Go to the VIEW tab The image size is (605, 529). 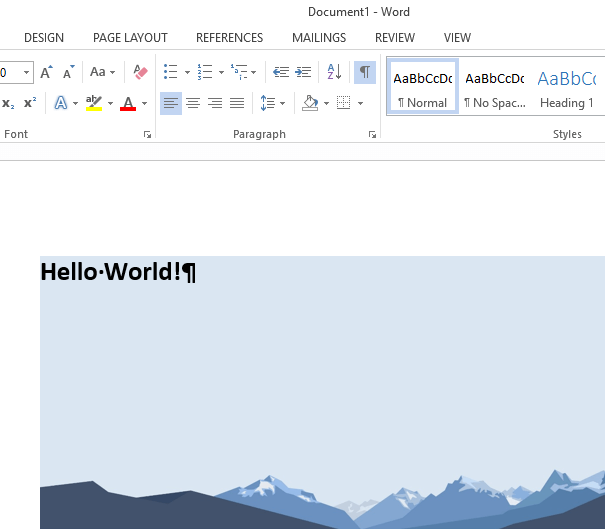[x=457, y=38]
